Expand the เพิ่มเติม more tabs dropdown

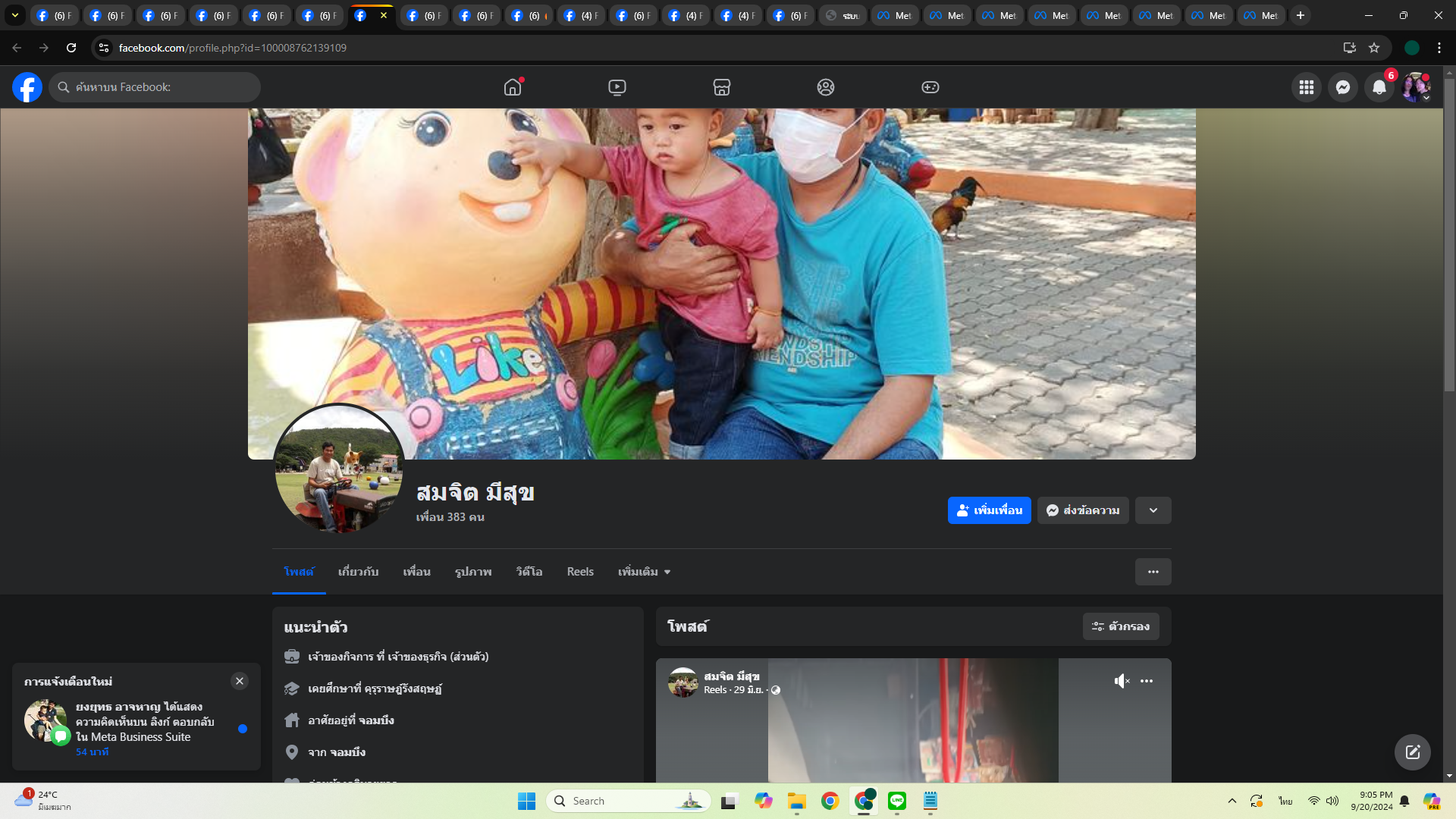tap(644, 572)
